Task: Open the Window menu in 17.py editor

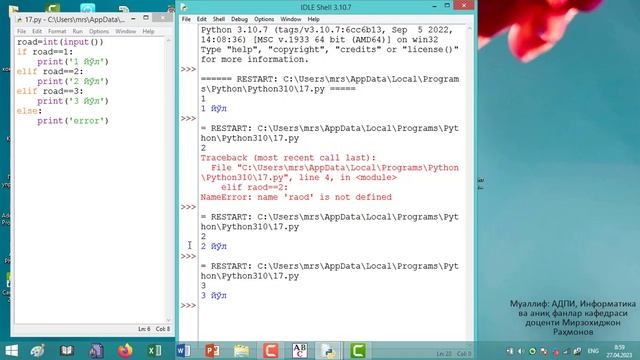Action: coord(125,31)
